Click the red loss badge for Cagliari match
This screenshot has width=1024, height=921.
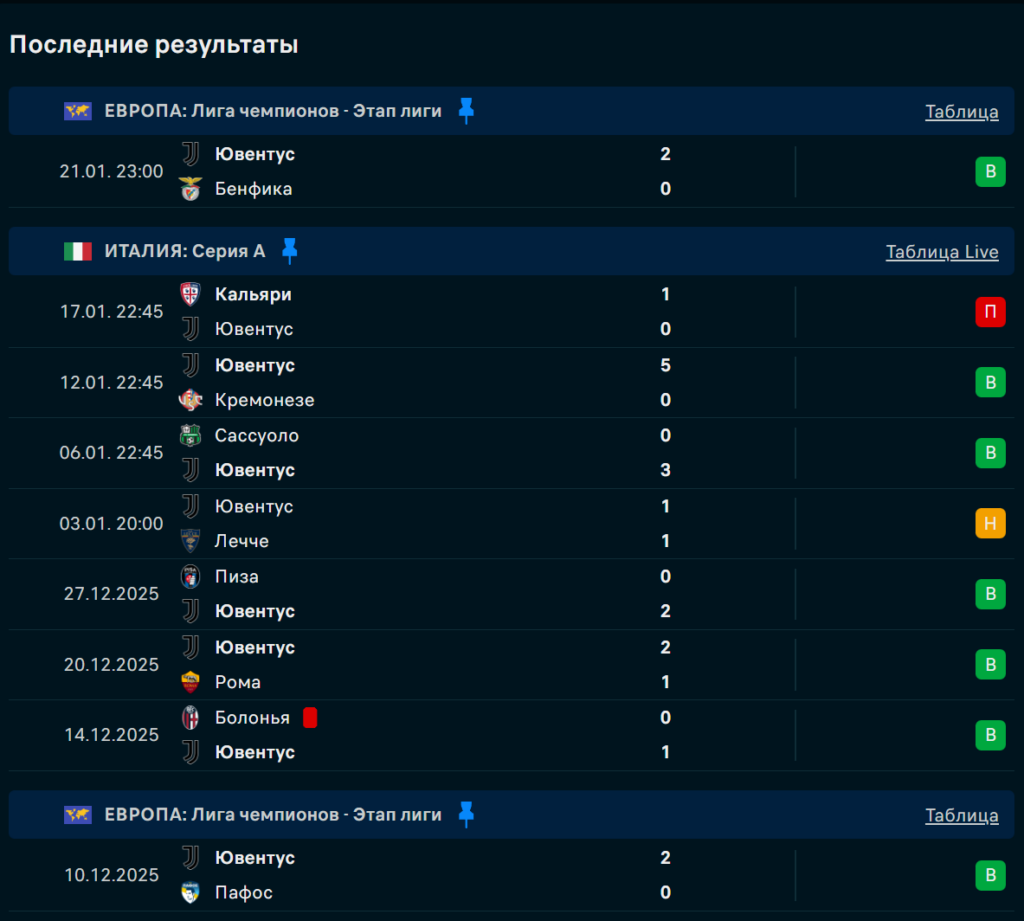(990, 312)
